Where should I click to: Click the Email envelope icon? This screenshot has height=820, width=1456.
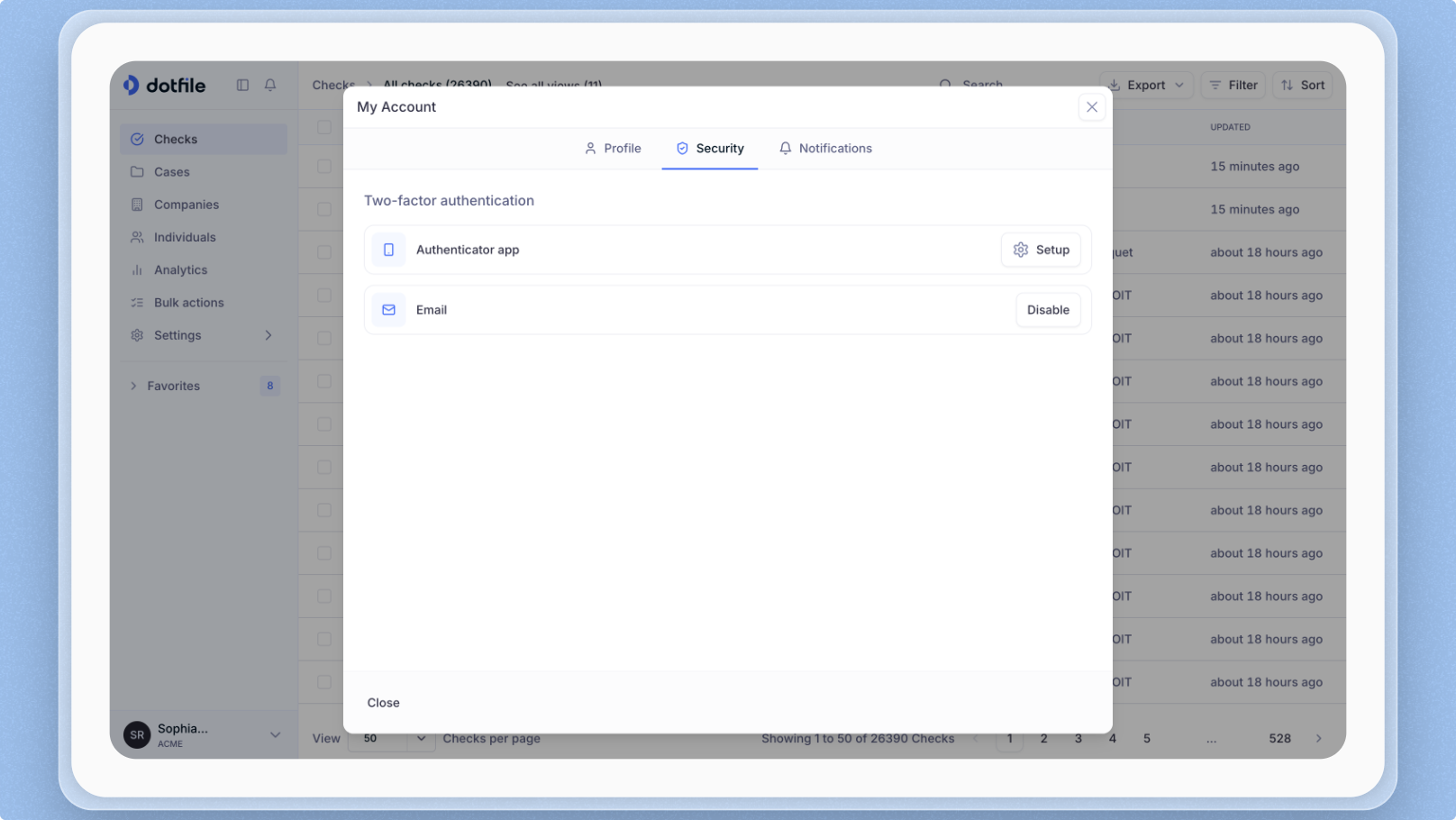pyautogui.click(x=388, y=310)
